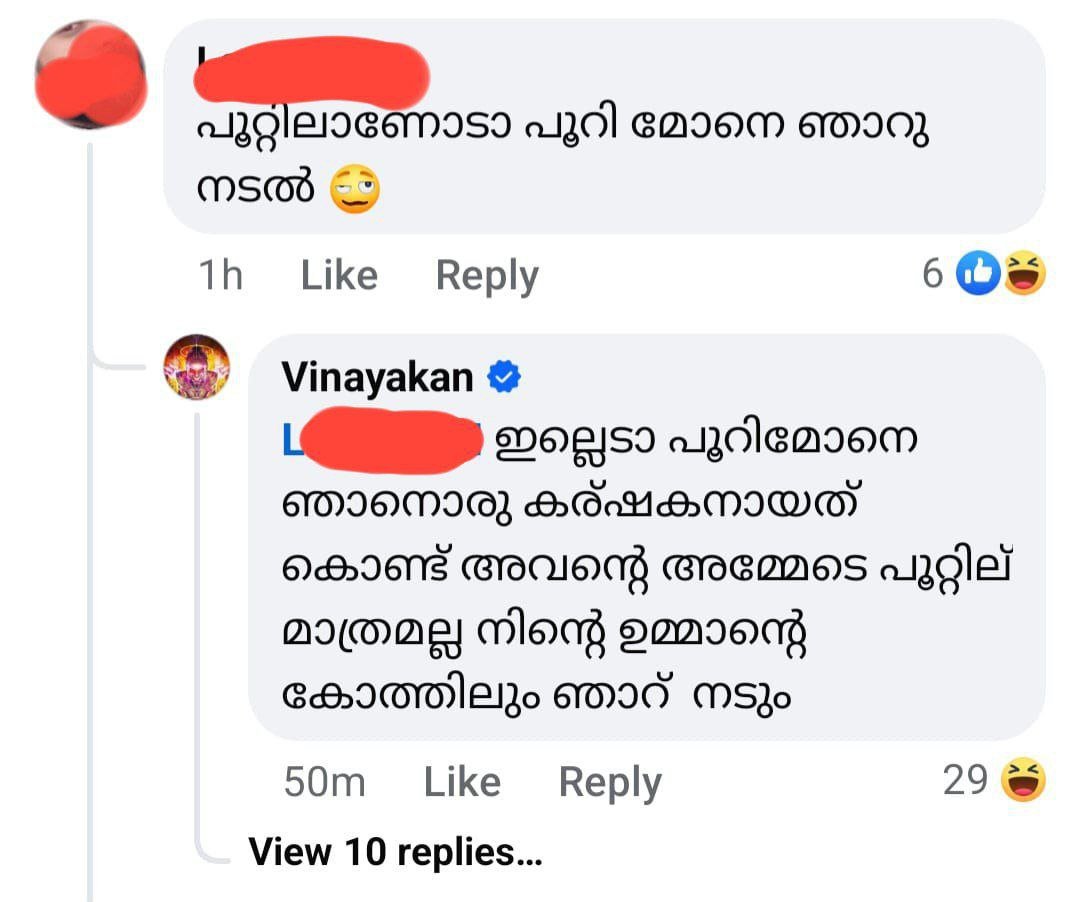
Task: Reply to the first comment posted 1h ago
Action: pos(487,275)
